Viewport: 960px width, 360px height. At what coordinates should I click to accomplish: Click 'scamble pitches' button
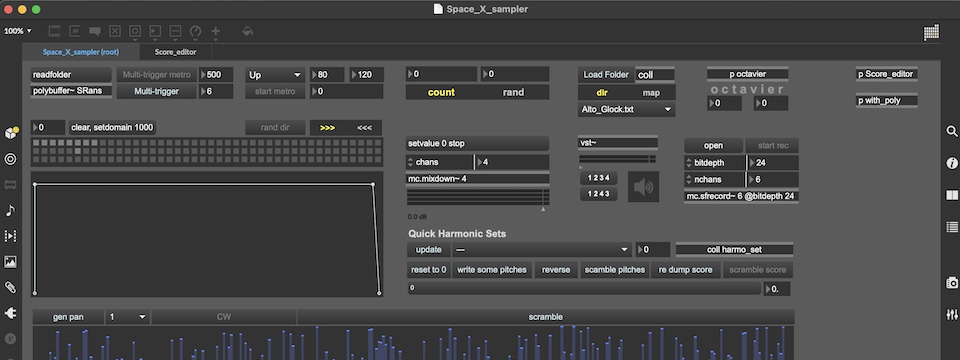coord(615,269)
